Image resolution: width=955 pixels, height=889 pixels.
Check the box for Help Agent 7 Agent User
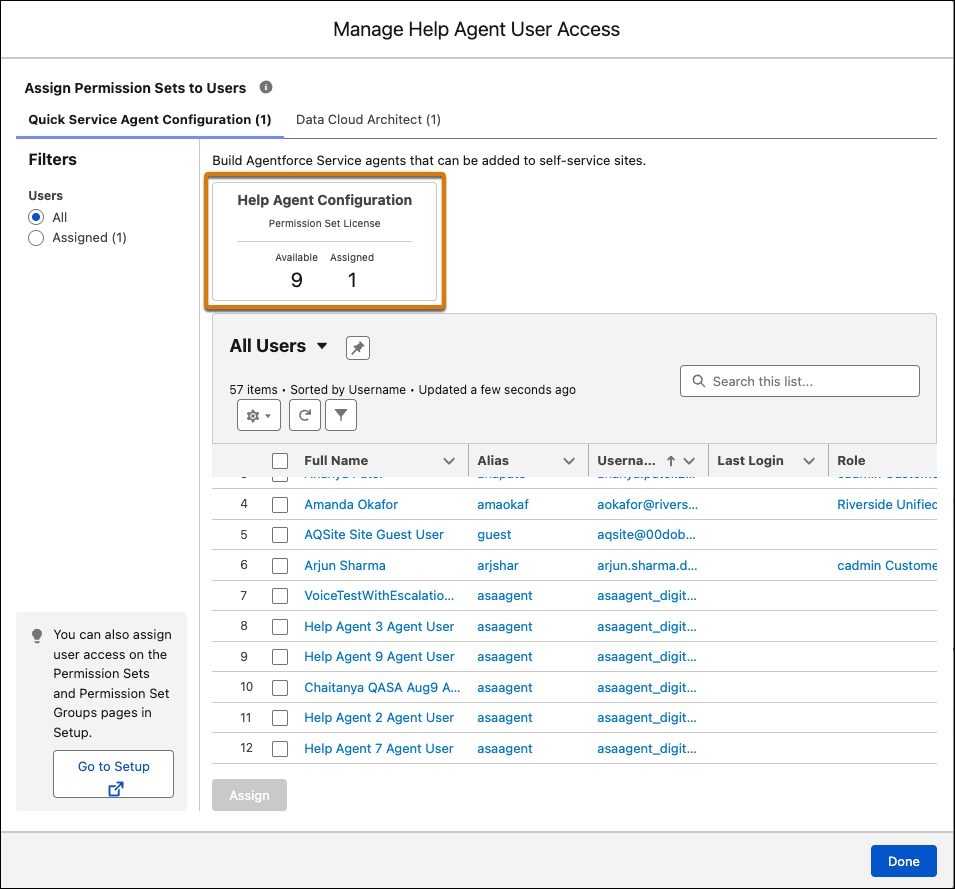tap(280, 748)
